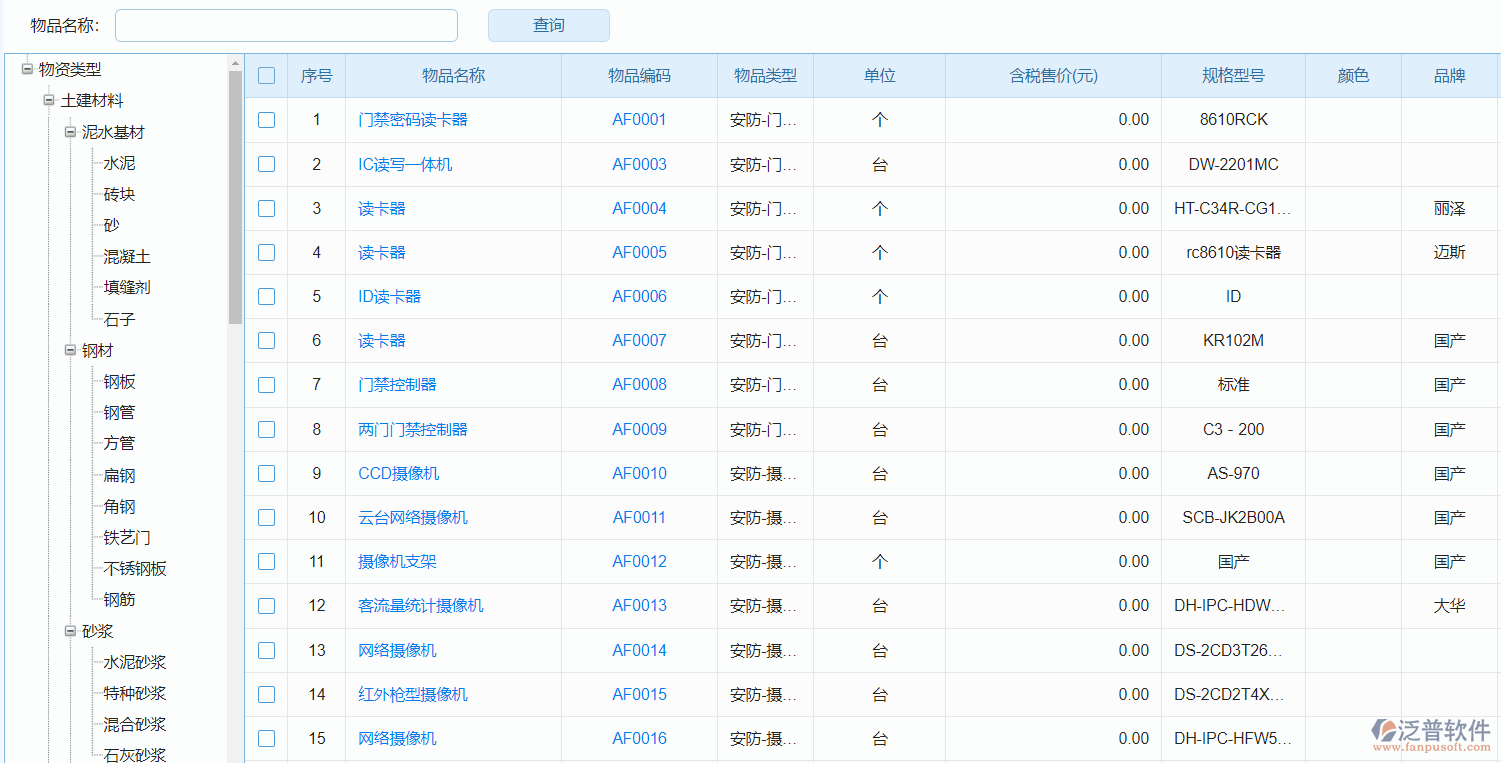Select 混凝土 in the category tree

(127, 257)
